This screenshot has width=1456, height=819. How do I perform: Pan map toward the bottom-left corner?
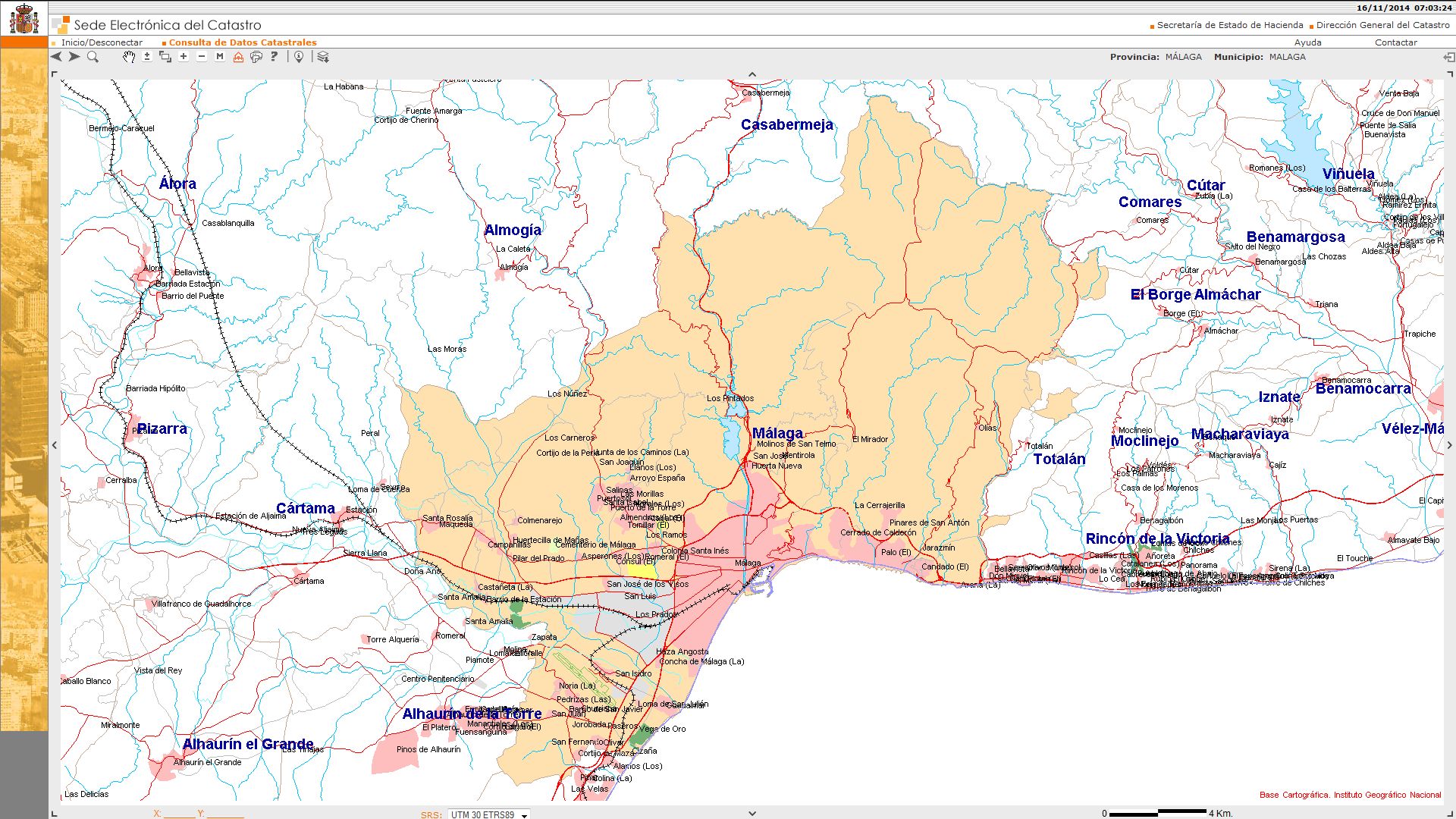click(54, 814)
